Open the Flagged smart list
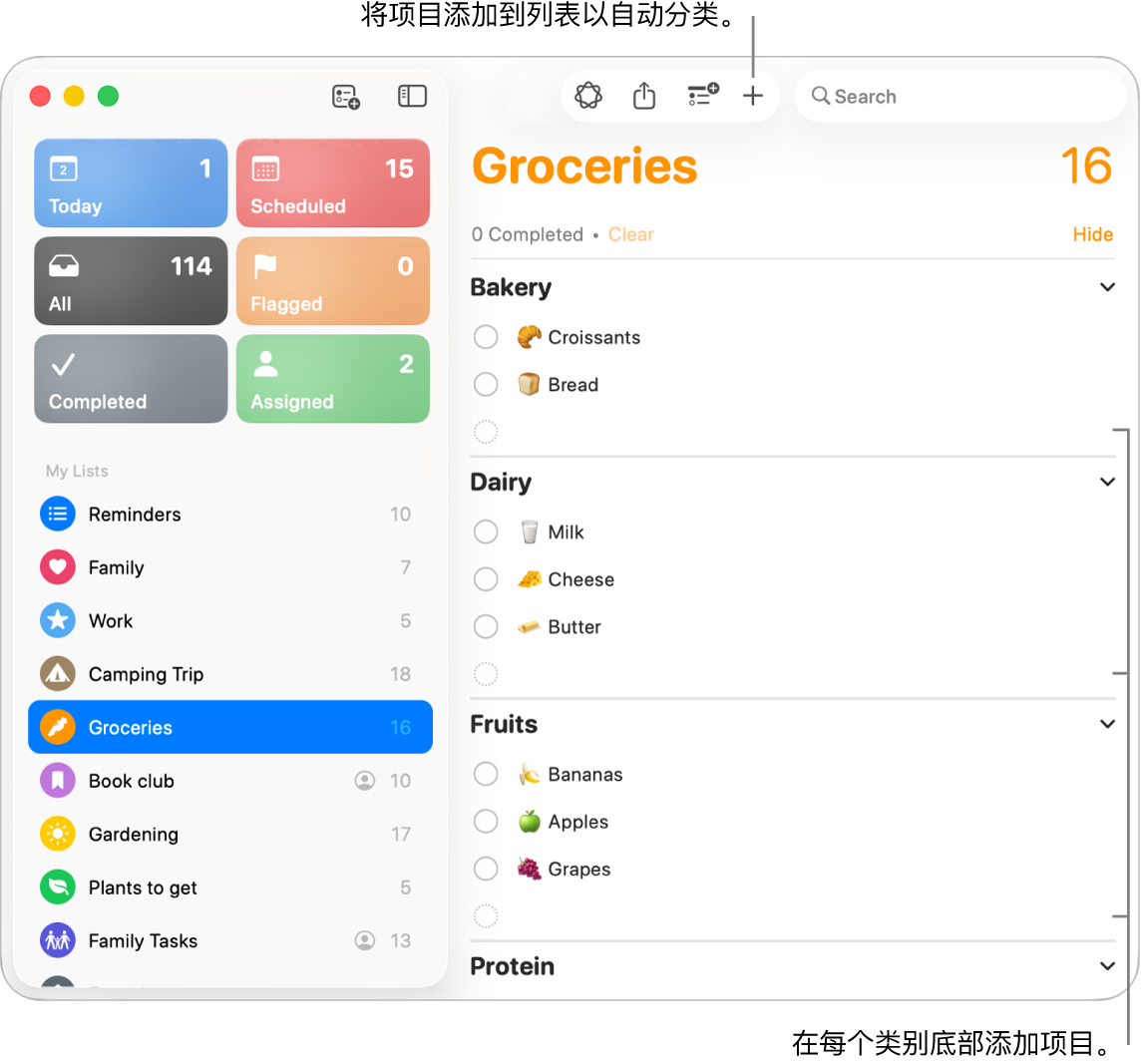 coord(332,281)
